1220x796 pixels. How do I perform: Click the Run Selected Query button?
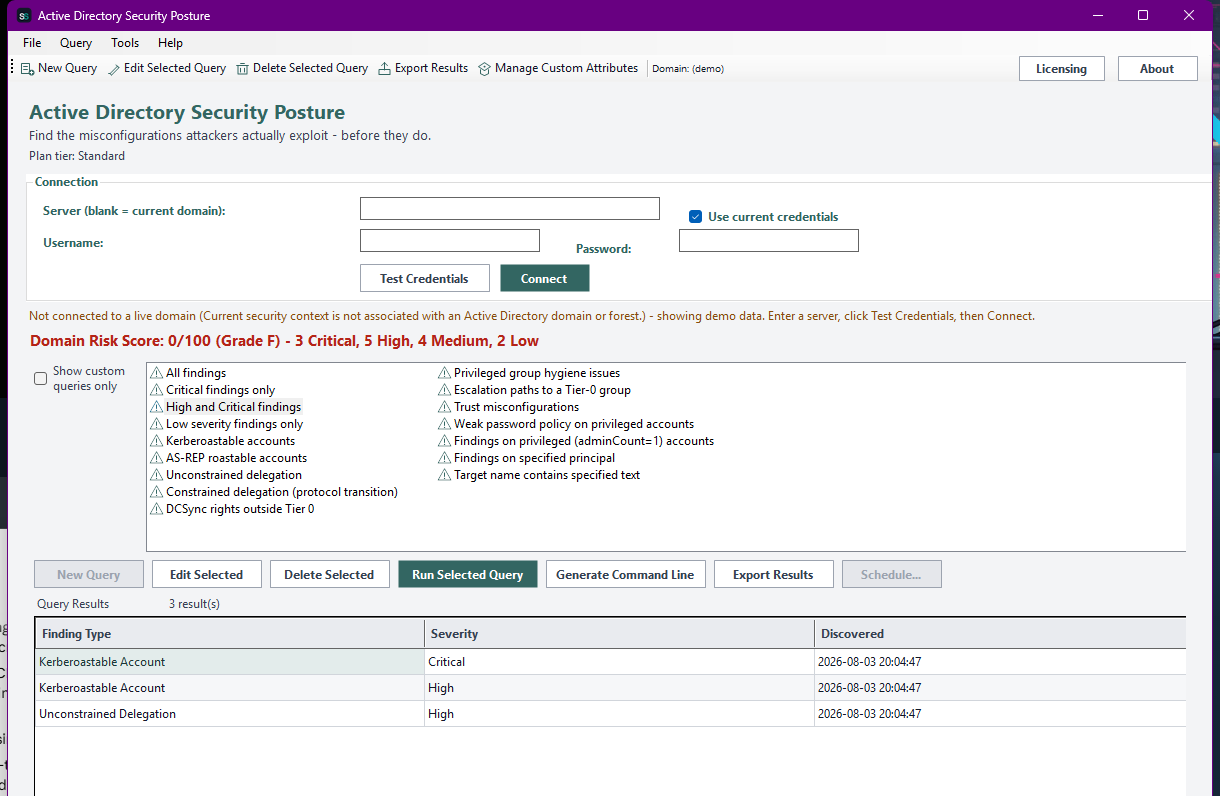[x=467, y=574]
